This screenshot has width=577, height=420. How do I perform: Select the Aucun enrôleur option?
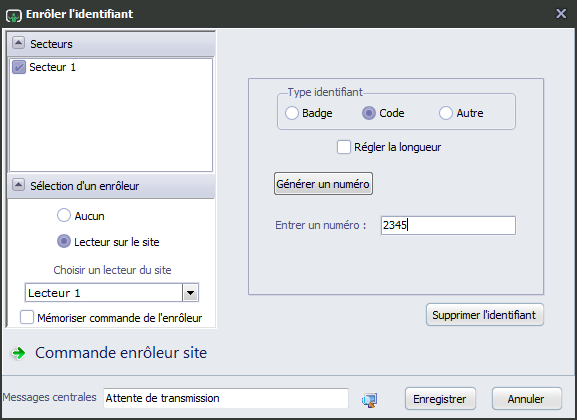coord(64,215)
